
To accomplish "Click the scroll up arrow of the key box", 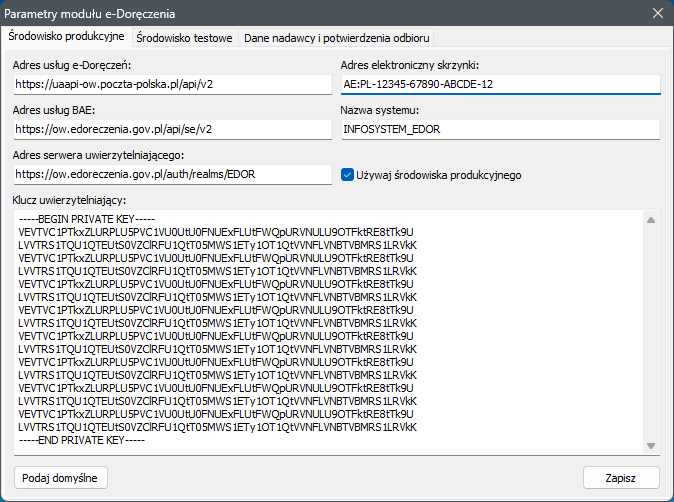I will (x=650, y=220).
